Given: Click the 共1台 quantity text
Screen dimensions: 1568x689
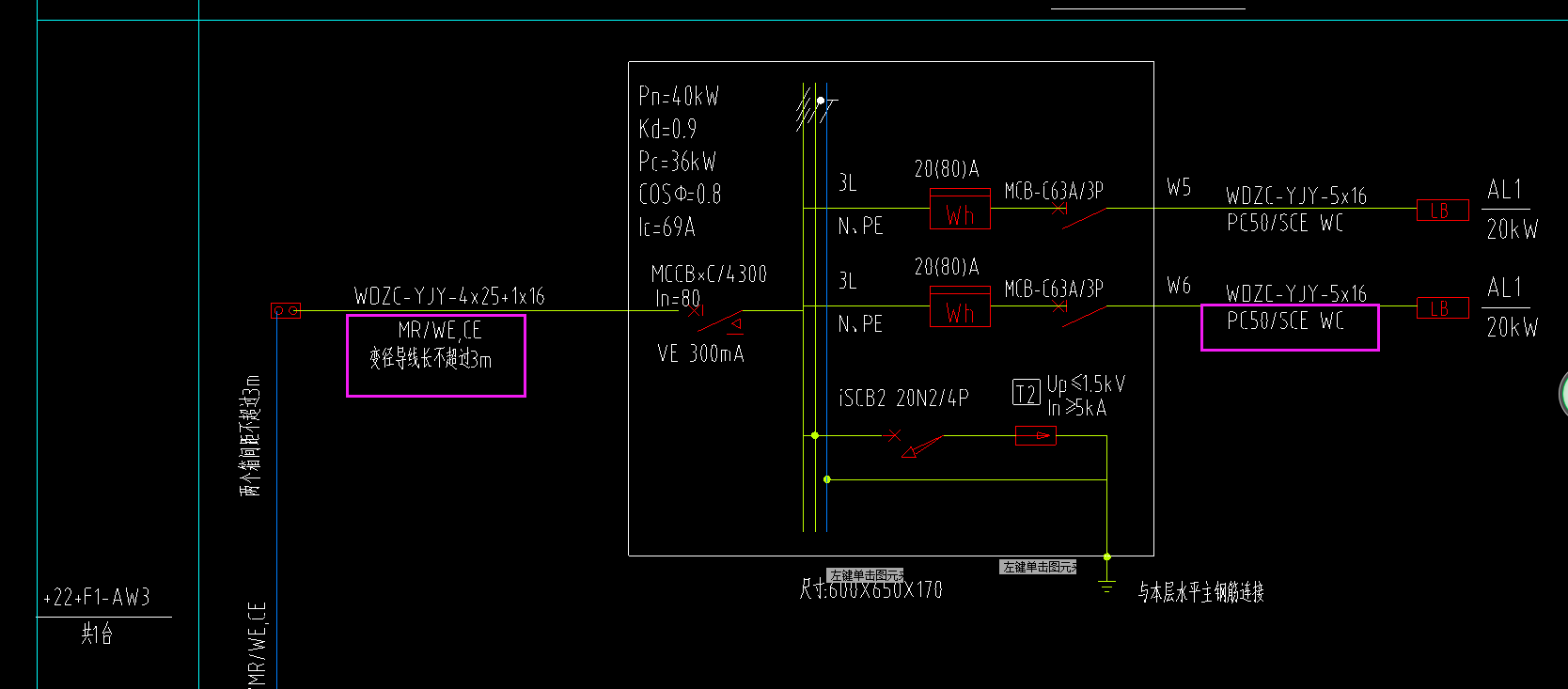Looking at the screenshot, I should pyautogui.click(x=97, y=634).
